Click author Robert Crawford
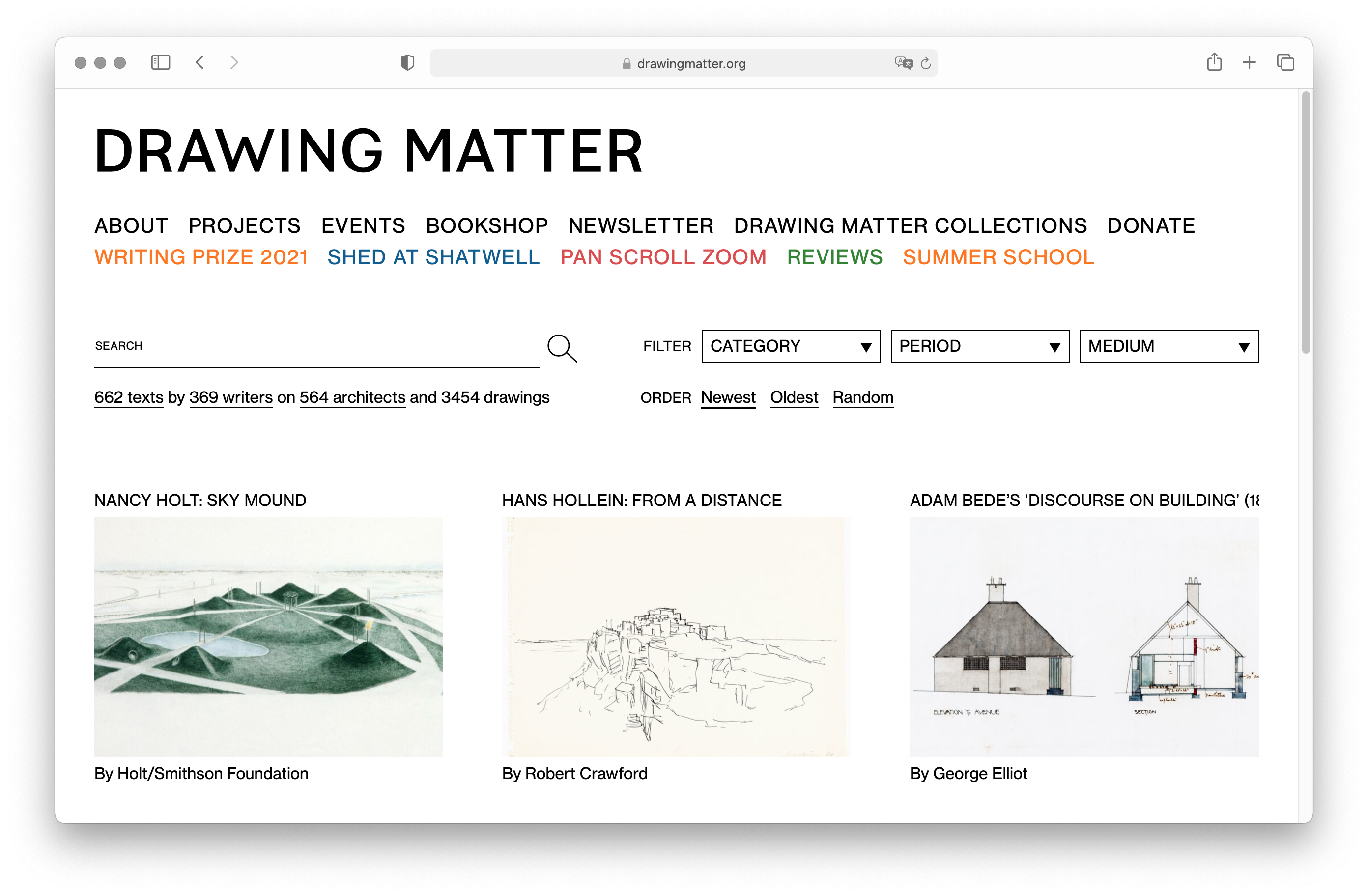Viewport: 1368px width, 896px height. (x=586, y=774)
